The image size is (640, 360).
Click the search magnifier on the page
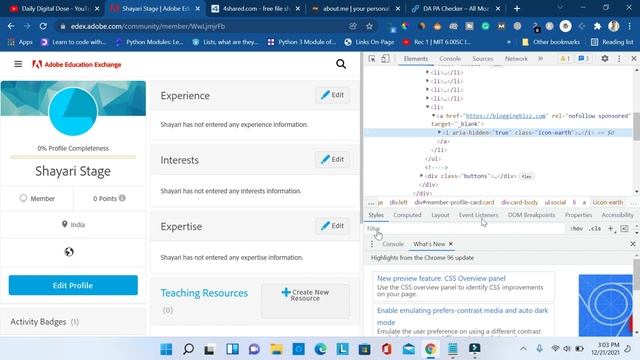pyautogui.click(x=341, y=64)
